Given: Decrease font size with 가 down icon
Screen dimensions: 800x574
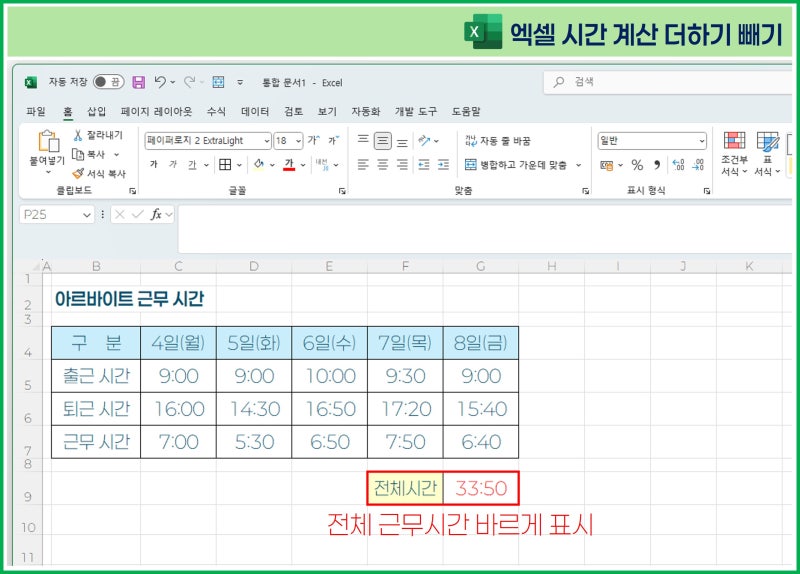Looking at the screenshot, I should 334,140.
